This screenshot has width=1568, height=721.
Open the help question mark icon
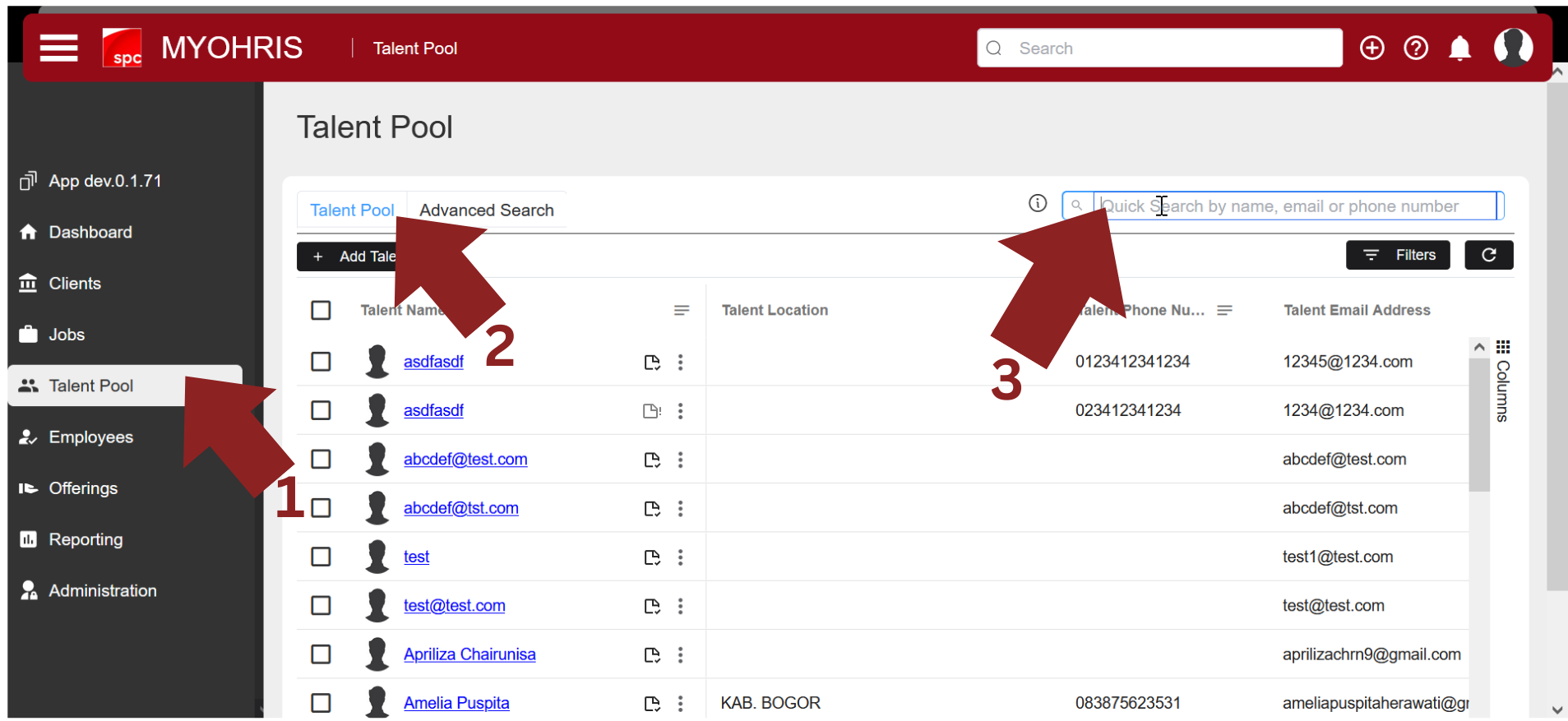(1415, 49)
